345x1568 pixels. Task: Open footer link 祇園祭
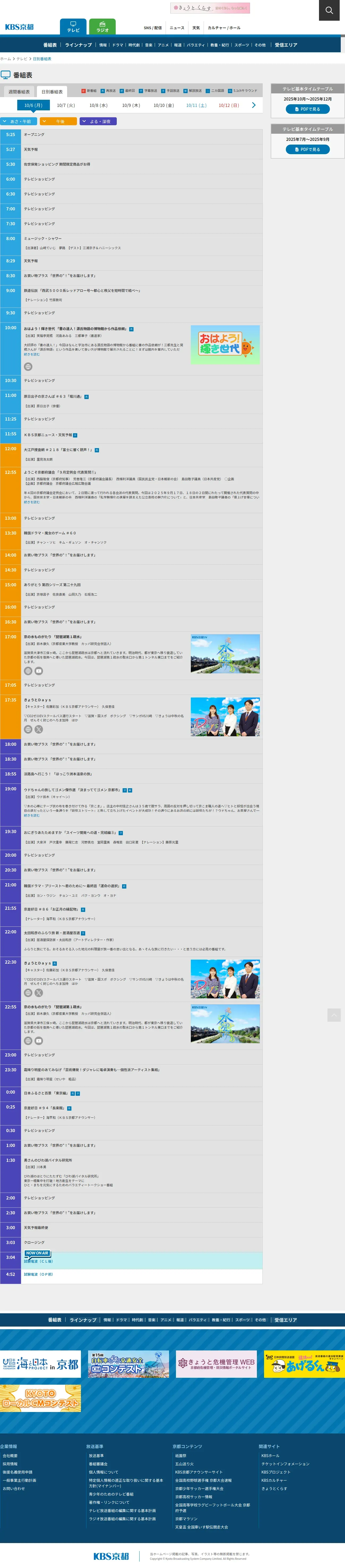click(181, 1456)
